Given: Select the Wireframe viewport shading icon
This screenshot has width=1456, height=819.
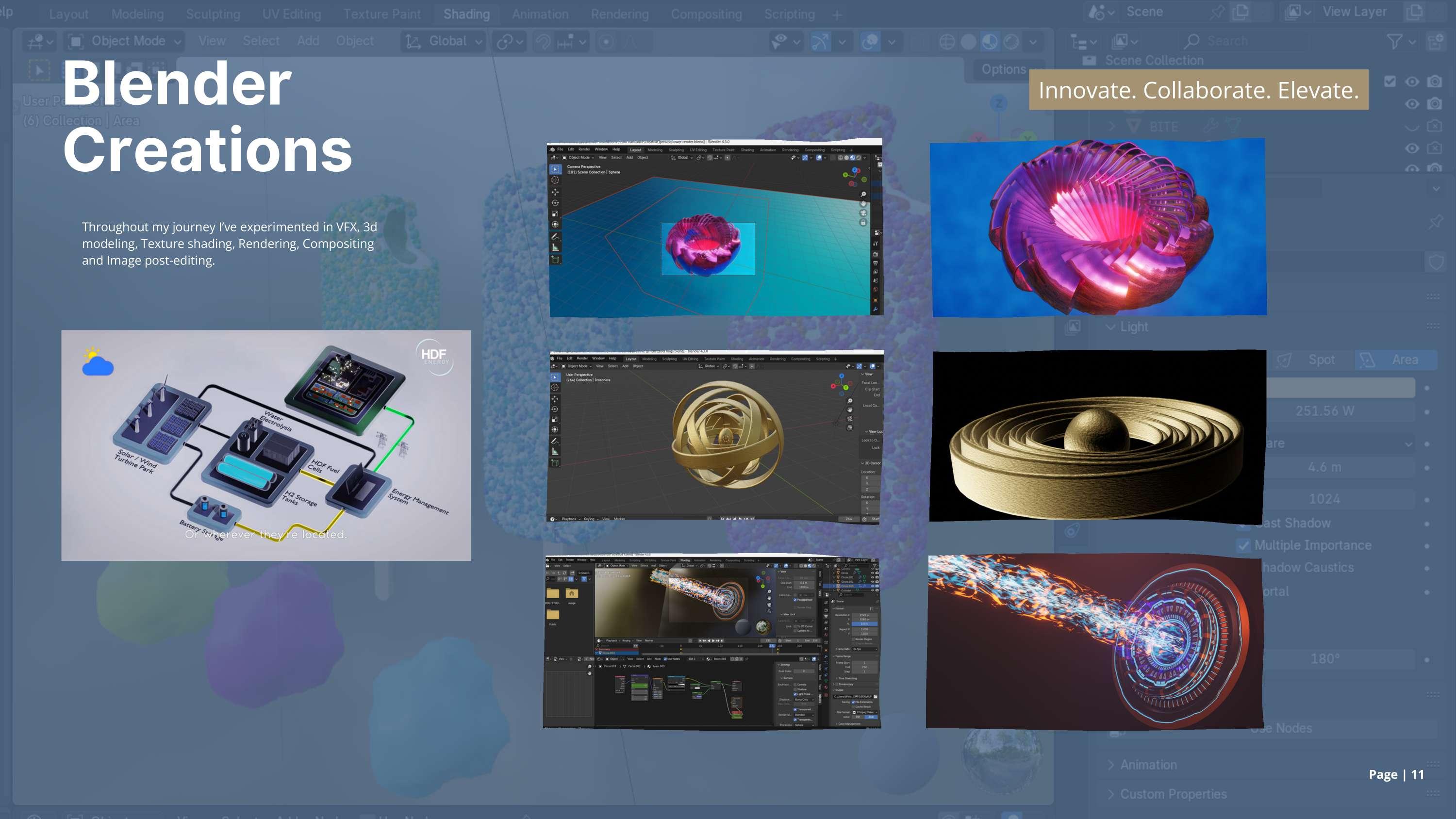Looking at the screenshot, I should click(947, 41).
